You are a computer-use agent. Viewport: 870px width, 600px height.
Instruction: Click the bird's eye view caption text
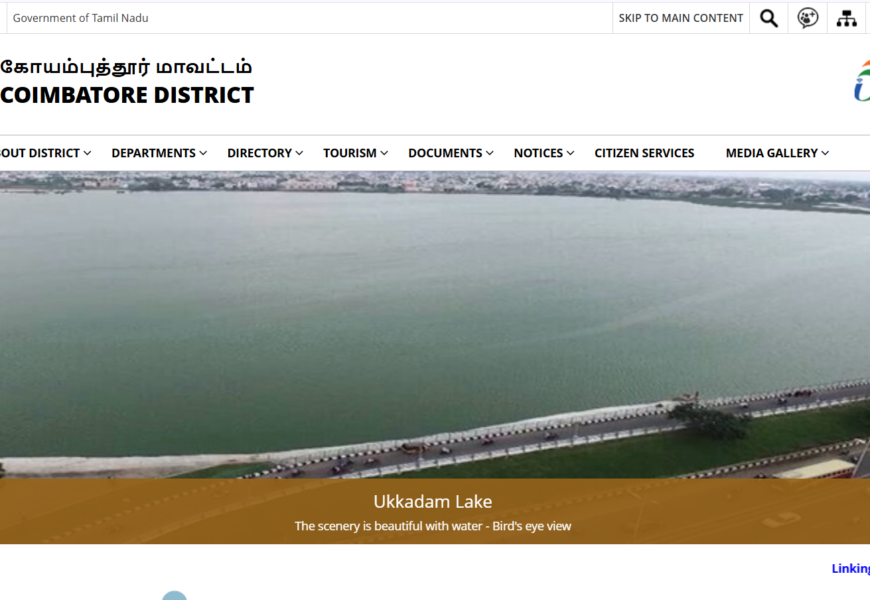[x=433, y=526]
